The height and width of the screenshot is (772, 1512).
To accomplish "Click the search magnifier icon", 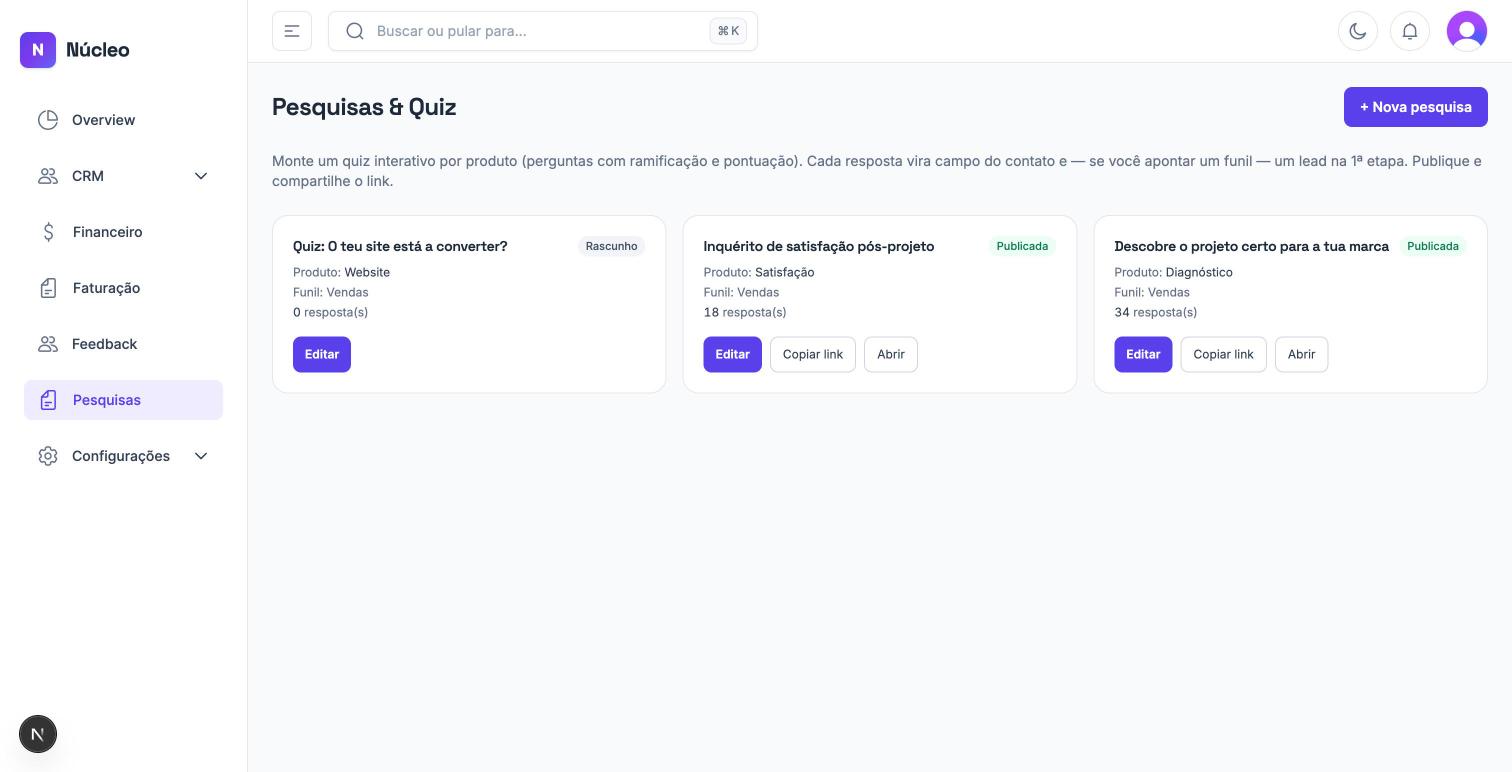I will [355, 31].
